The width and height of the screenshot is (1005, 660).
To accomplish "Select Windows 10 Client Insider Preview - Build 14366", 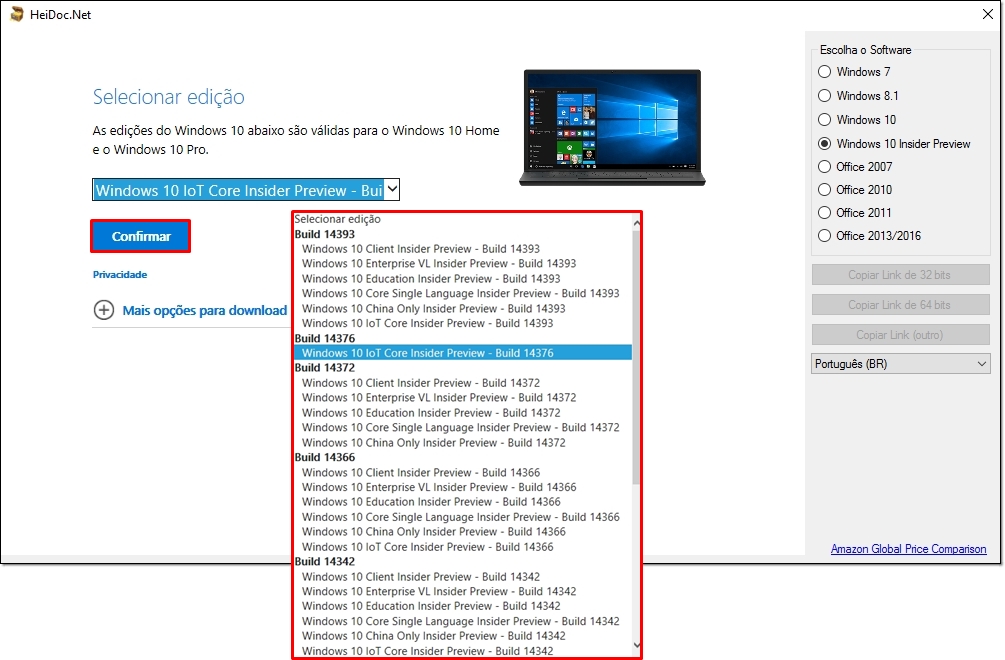I will click(x=463, y=472).
